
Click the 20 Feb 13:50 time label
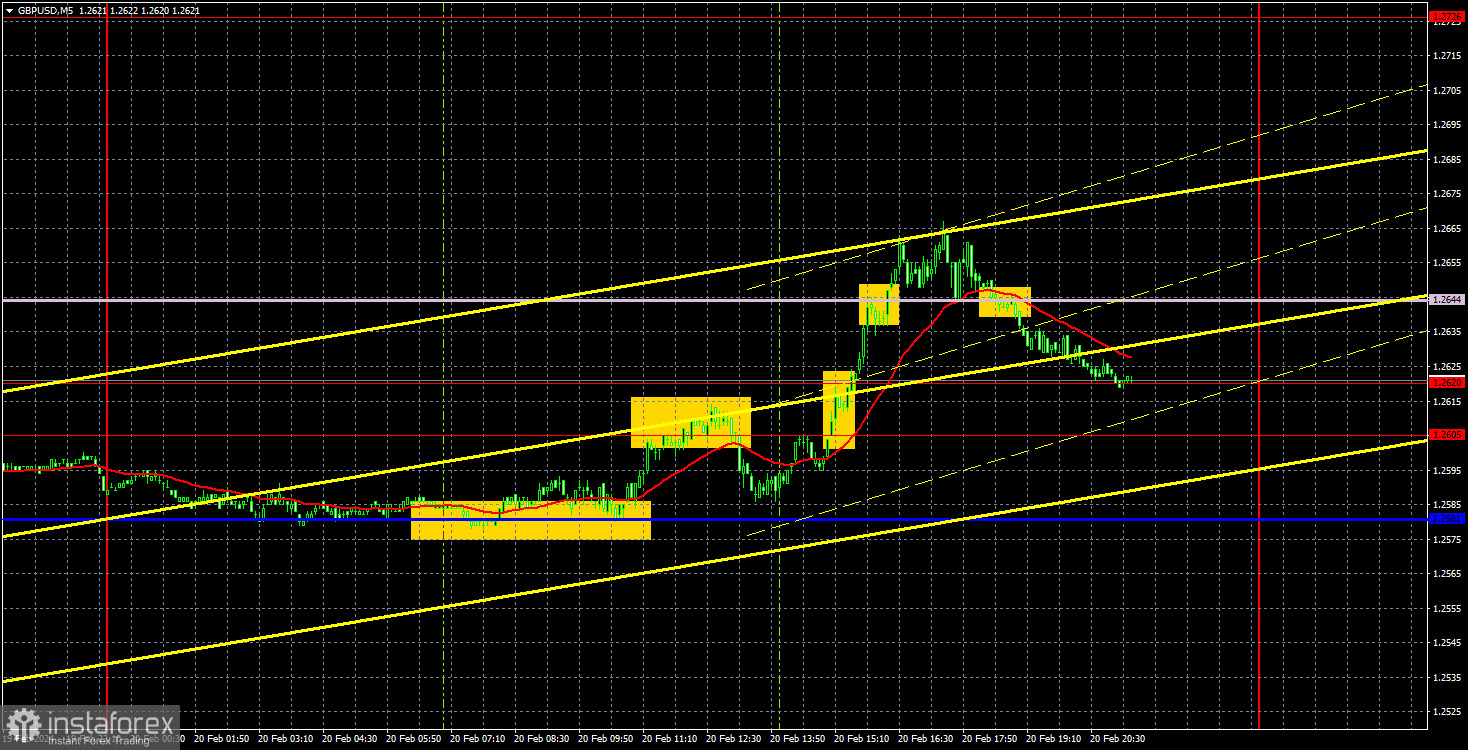(x=796, y=739)
